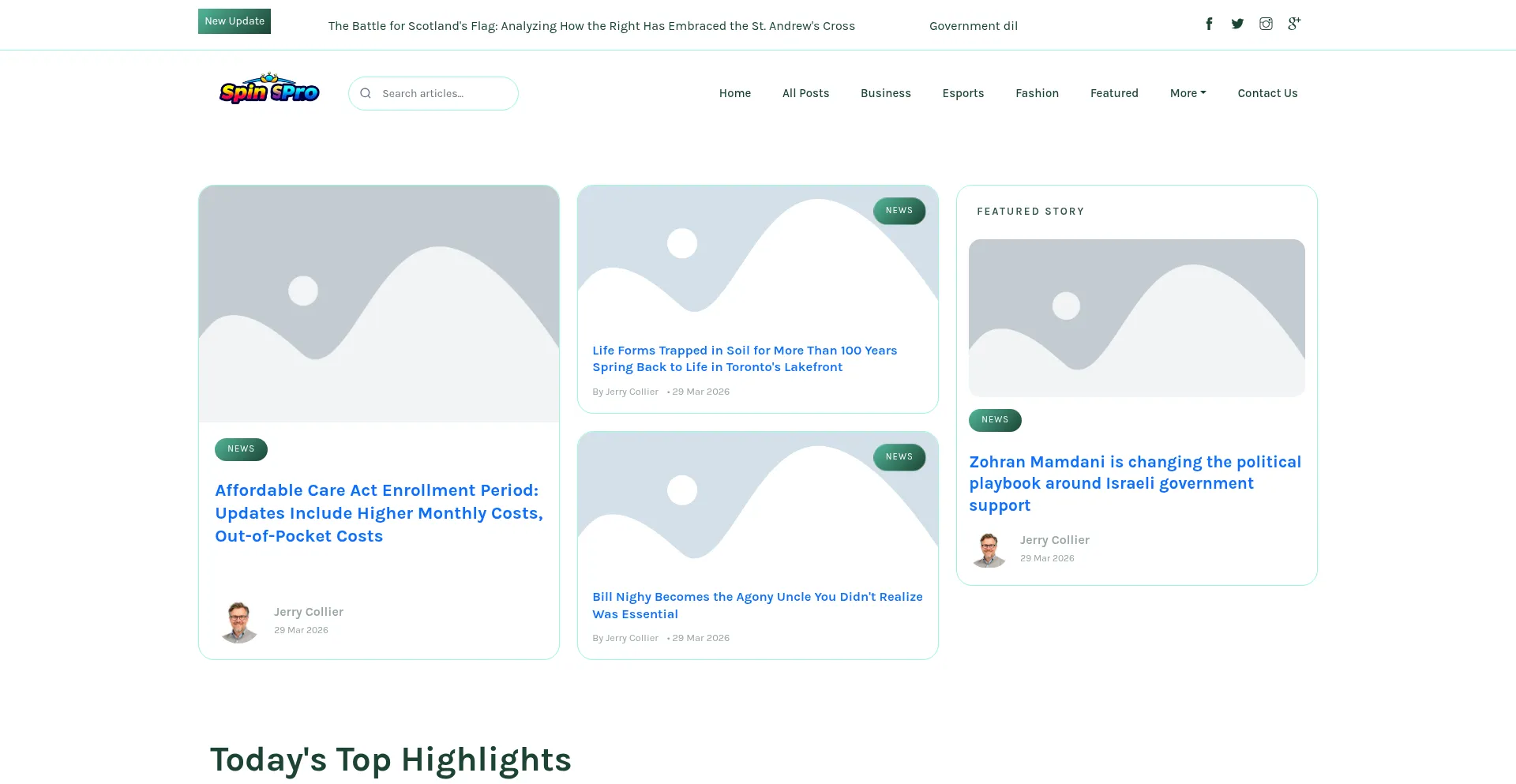Open the Business category menu item
Image resolution: width=1516 pixels, height=784 pixels.
point(886,93)
